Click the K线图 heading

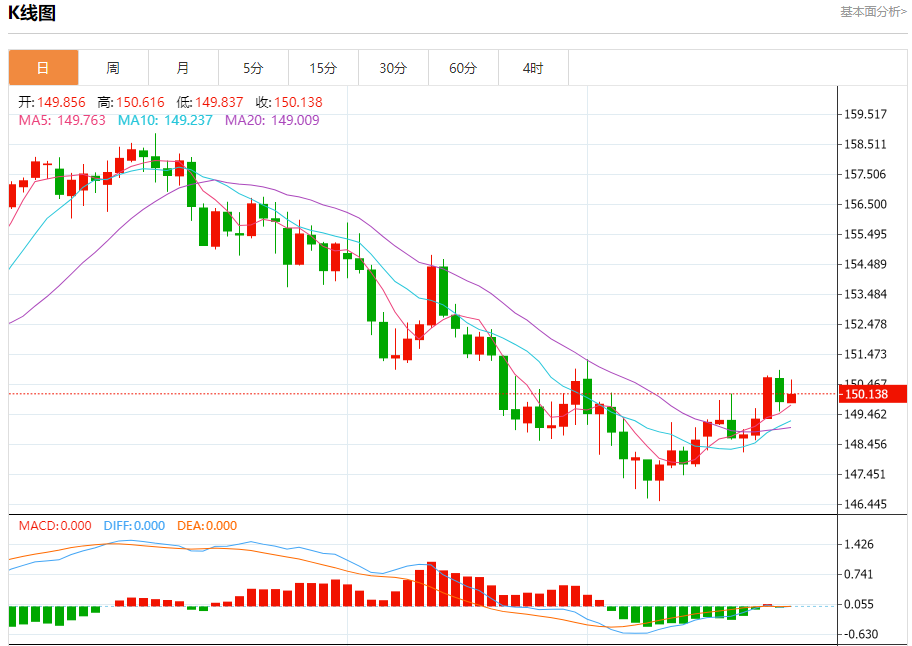tap(32, 13)
